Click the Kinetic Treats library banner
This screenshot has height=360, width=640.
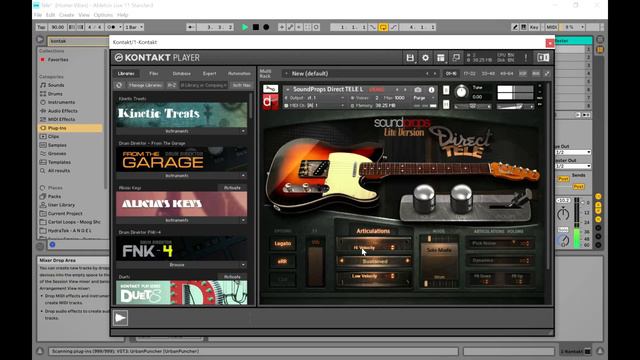tap(182, 114)
